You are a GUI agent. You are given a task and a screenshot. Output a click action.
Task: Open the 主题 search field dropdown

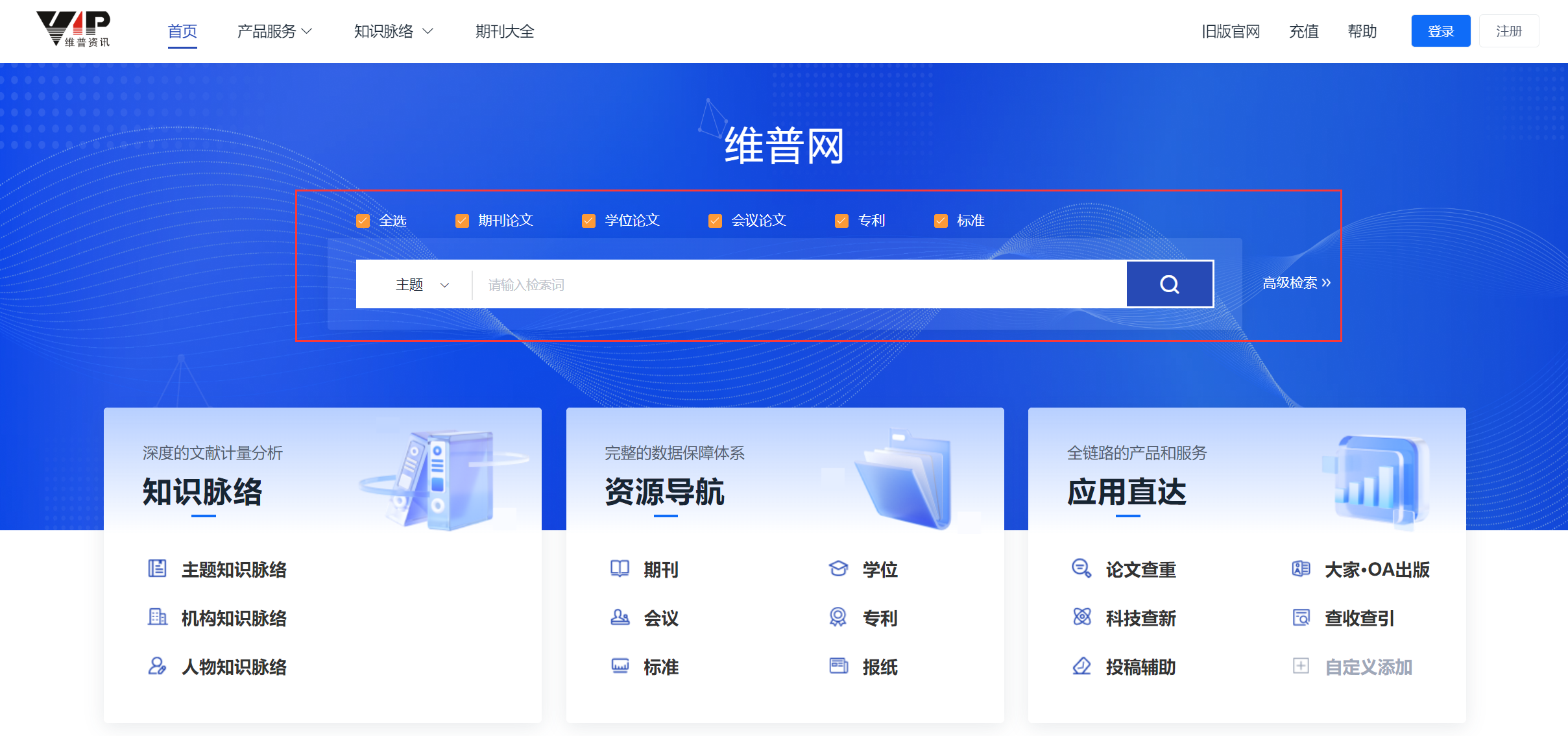point(422,284)
